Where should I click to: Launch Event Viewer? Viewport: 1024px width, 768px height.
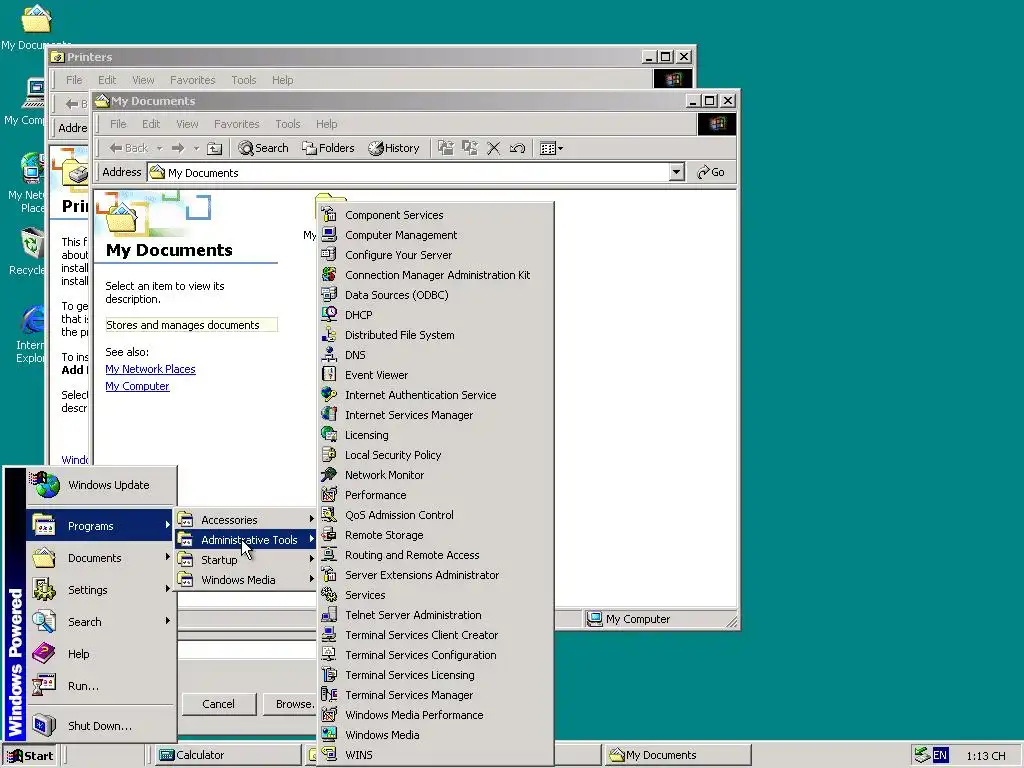(x=436, y=375)
